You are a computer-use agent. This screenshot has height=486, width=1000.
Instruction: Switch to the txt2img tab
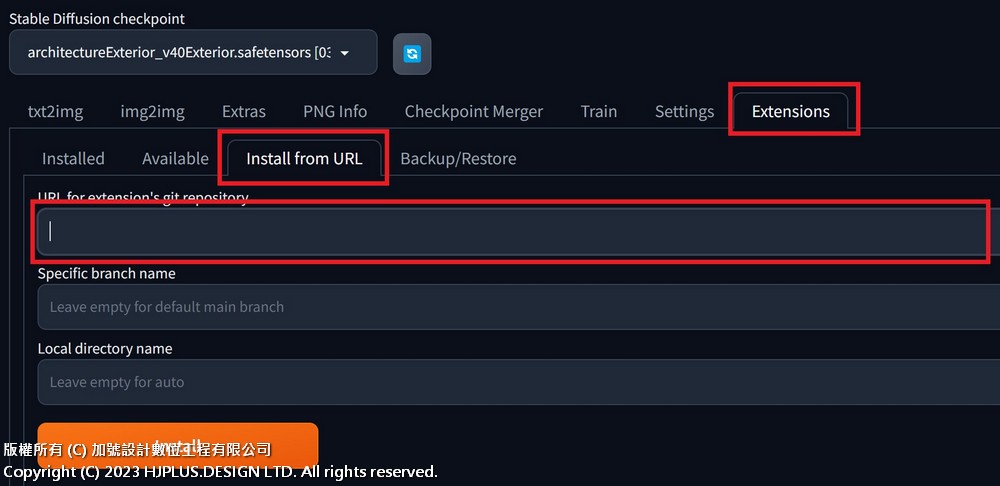point(55,111)
